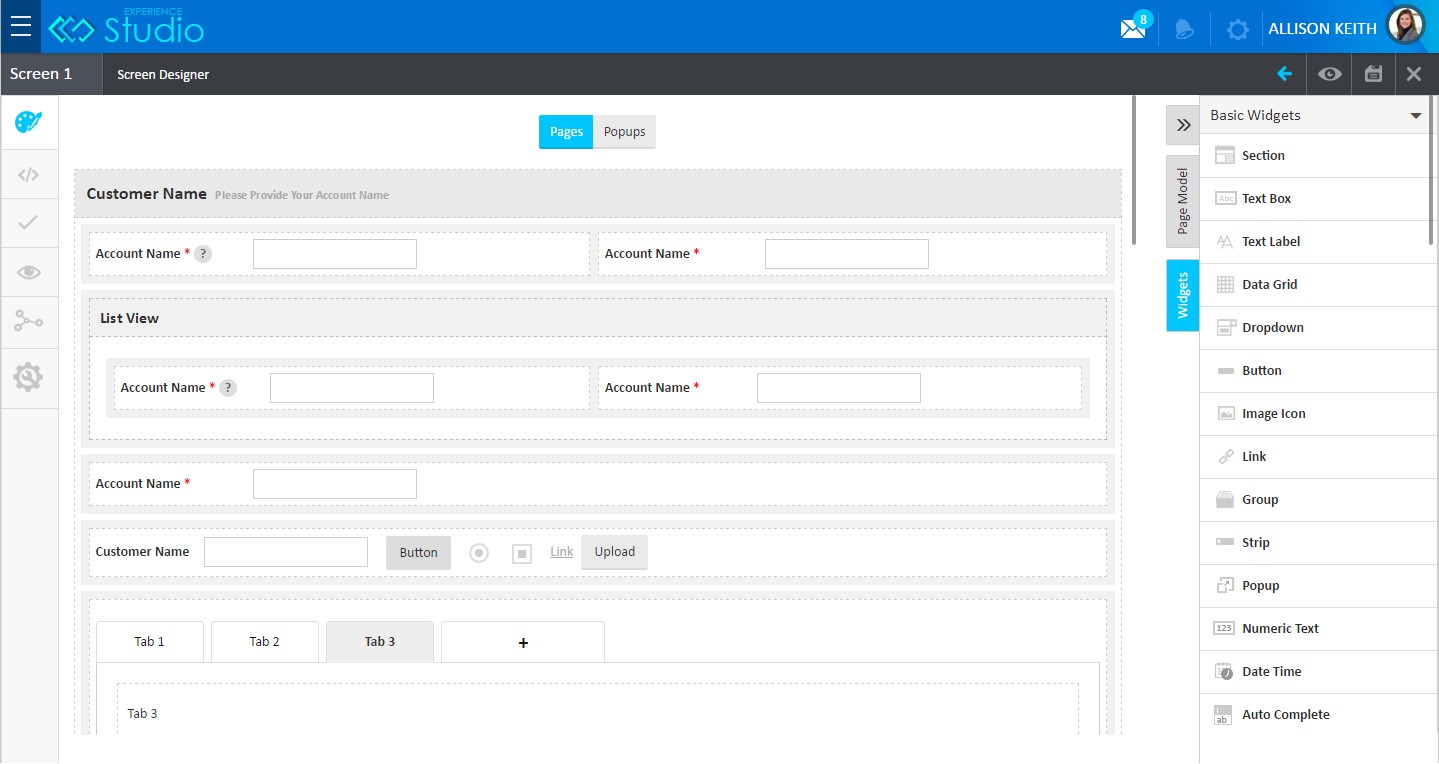Select the paint palette design icon in sidebar
This screenshot has height=764, width=1439.
(x=28, y=122)
